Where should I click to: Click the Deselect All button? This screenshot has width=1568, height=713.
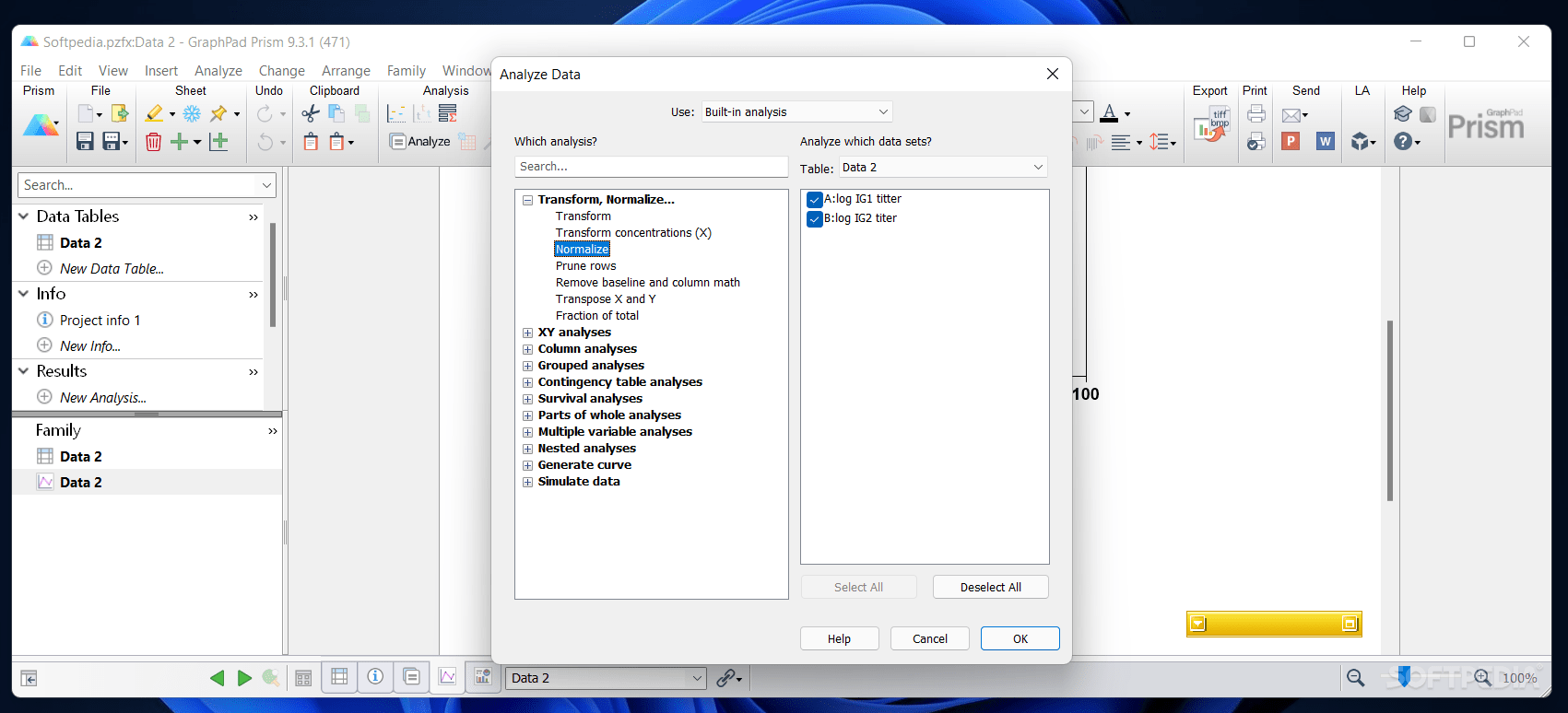991,587
